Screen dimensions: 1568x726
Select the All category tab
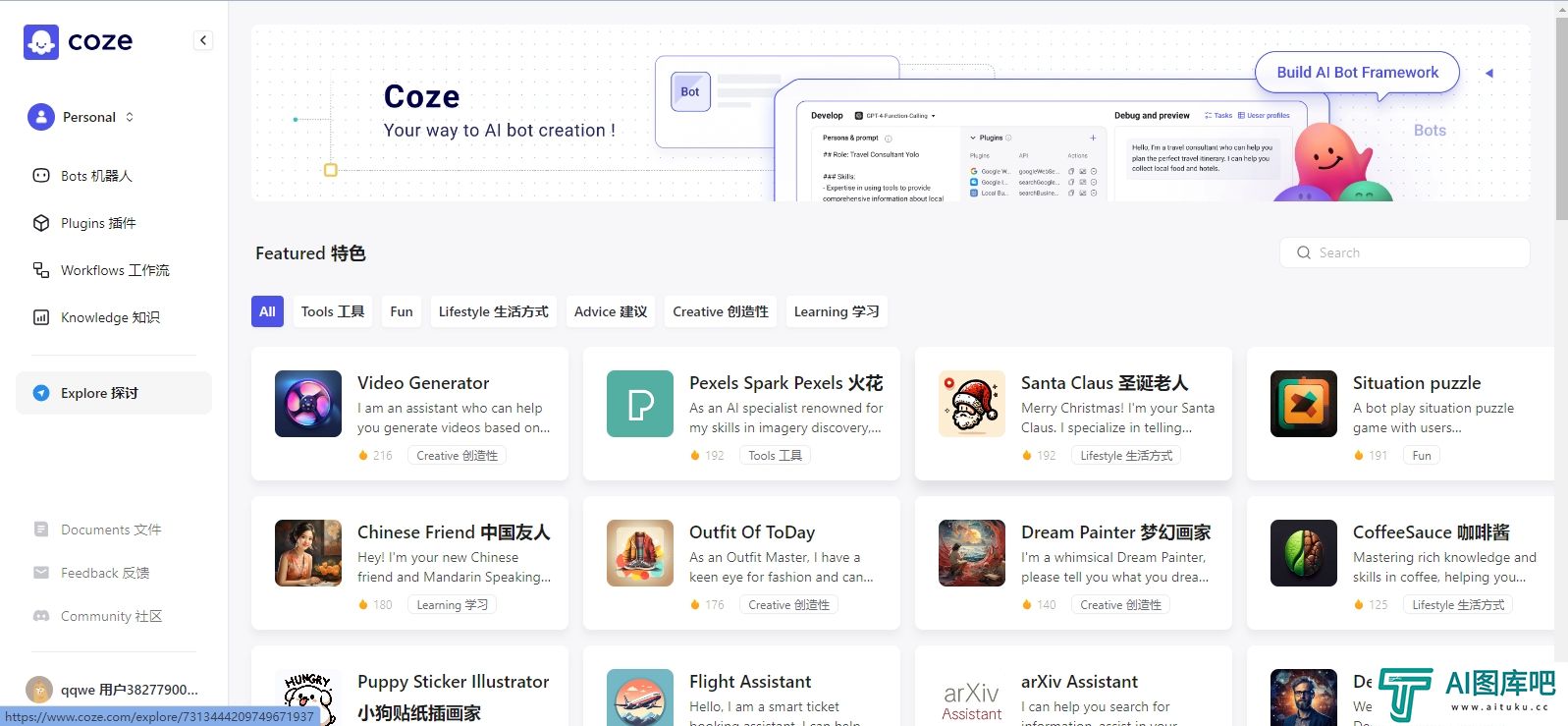point(267,311)
